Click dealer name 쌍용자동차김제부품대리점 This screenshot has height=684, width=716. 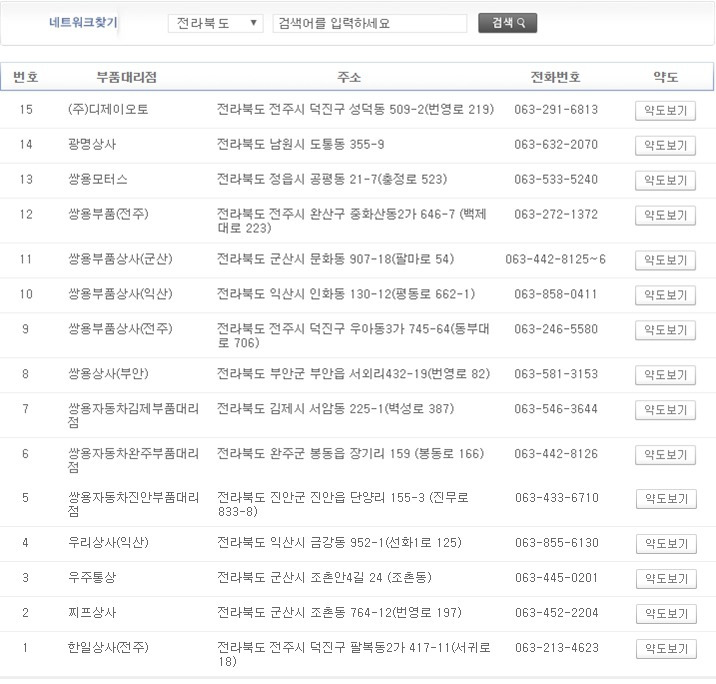pyautogui.click(x=133, y=415)
